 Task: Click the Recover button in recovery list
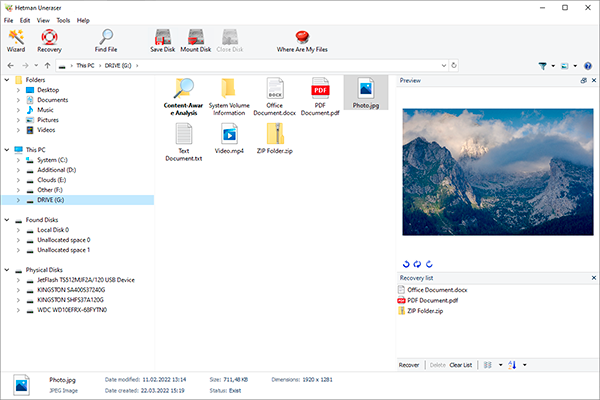point(409,365)
